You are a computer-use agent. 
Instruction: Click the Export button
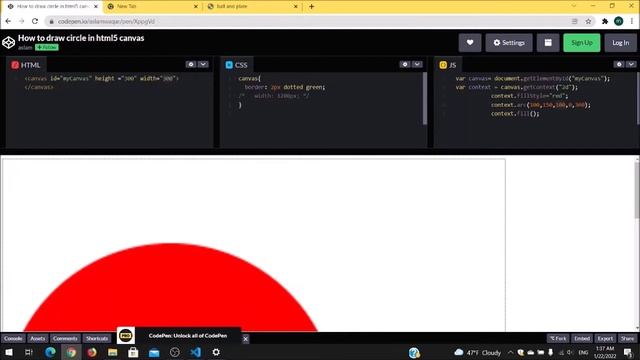tap(605, 338)
